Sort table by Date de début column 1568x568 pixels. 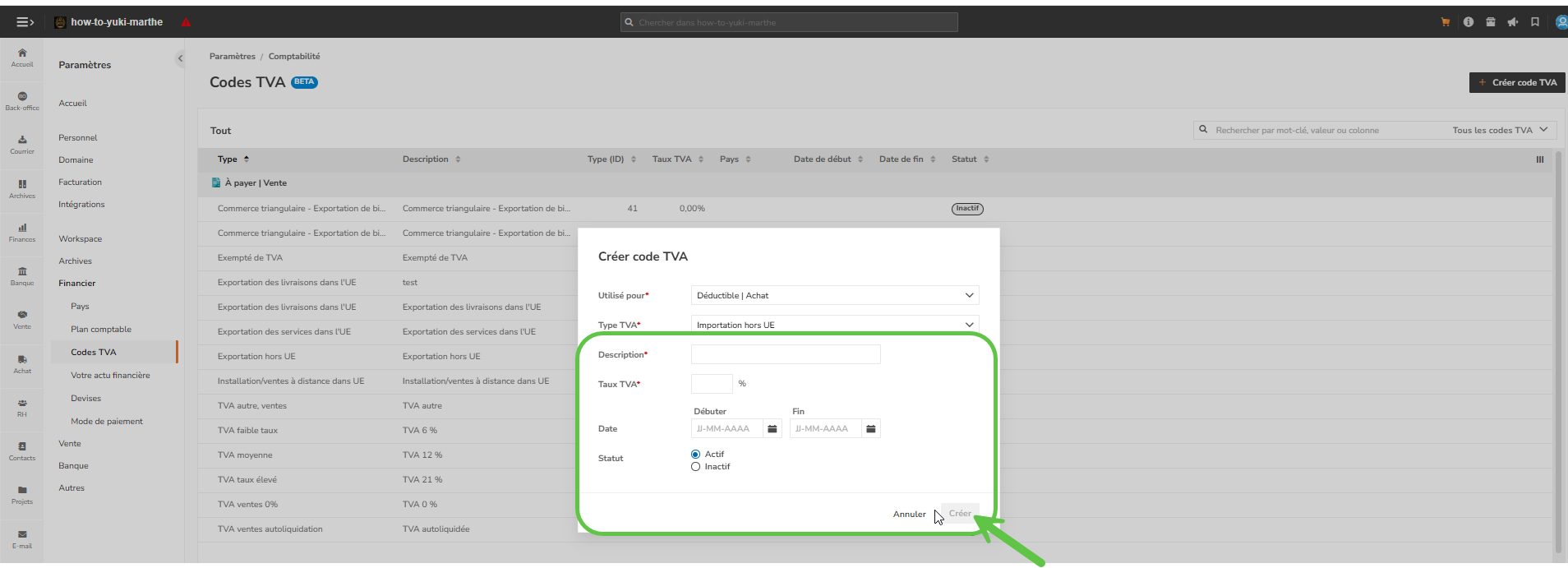pos(828,159)
